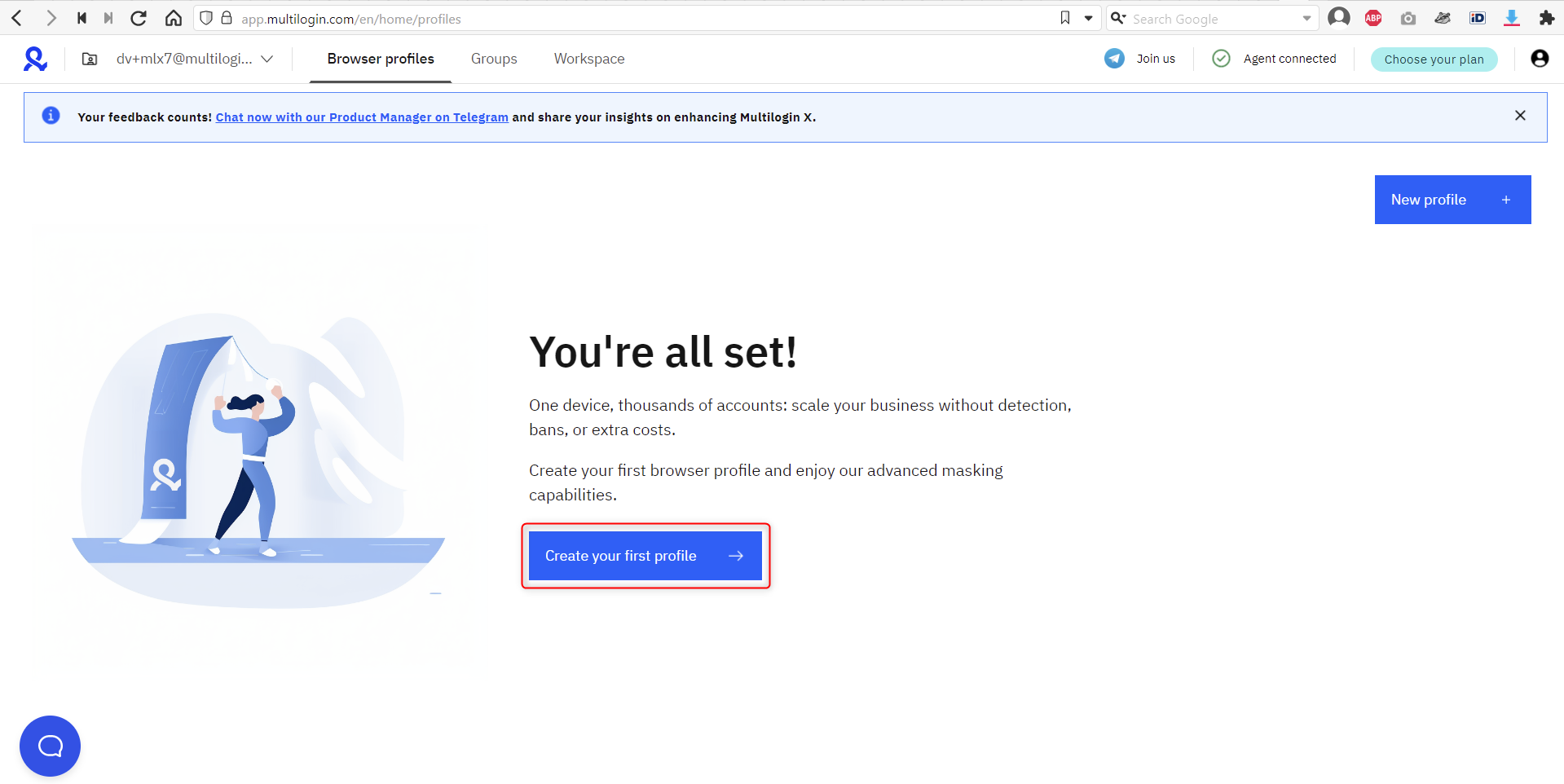
Task: Click the address bar URL
Action: [x=351, y=19]
